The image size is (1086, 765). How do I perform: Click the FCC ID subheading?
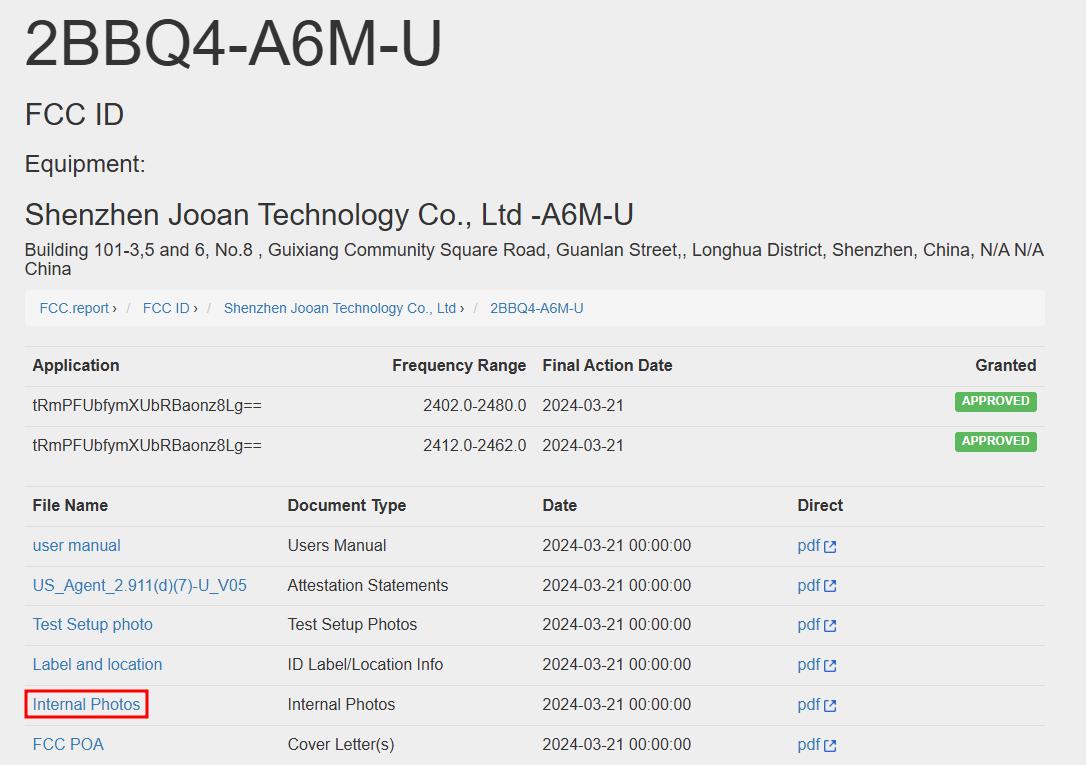coord(74,114)
